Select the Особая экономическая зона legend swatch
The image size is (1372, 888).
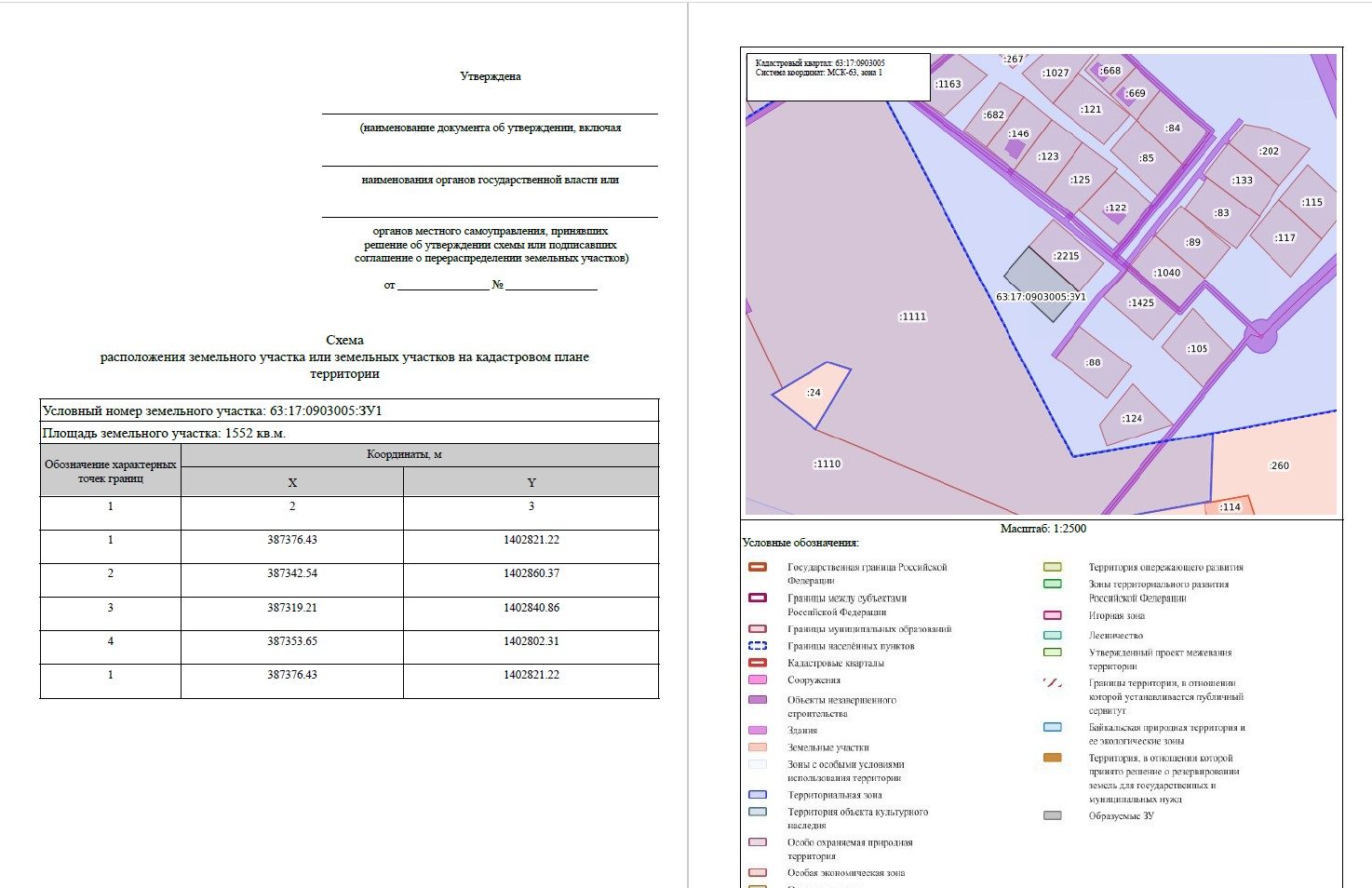coord(758,873)
